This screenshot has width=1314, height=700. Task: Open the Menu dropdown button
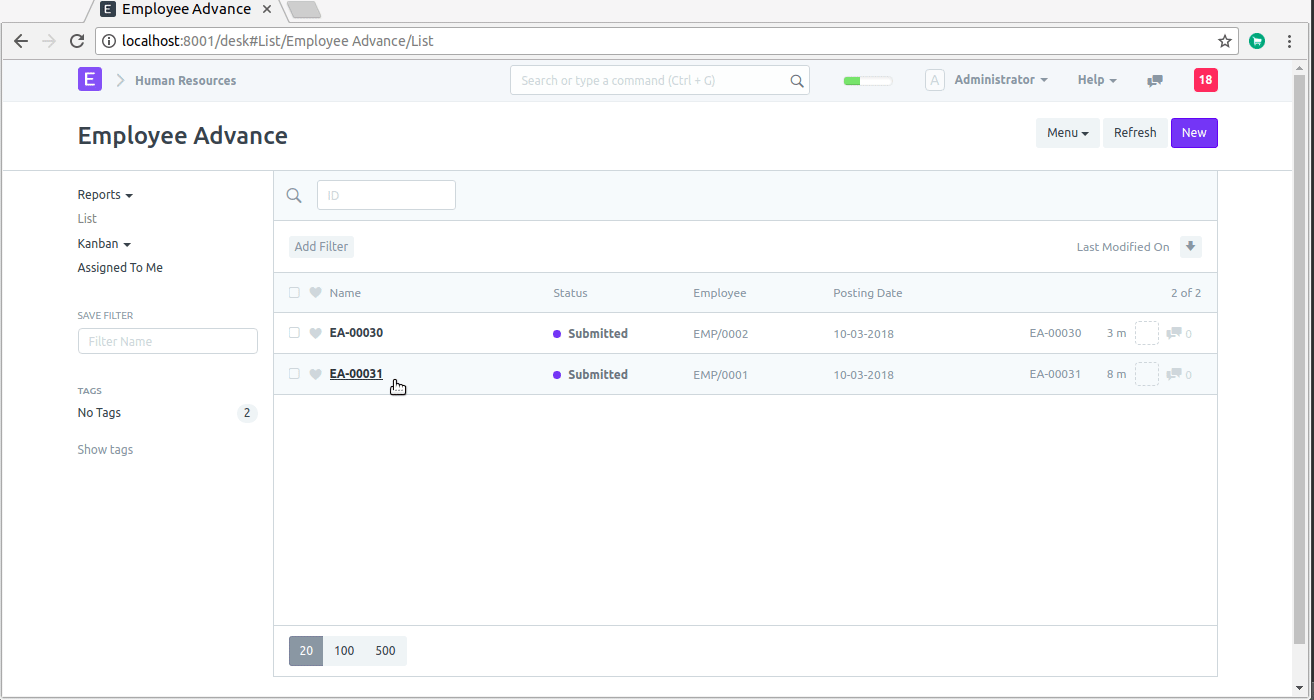pyautogui.click(x=1067, y=133)
